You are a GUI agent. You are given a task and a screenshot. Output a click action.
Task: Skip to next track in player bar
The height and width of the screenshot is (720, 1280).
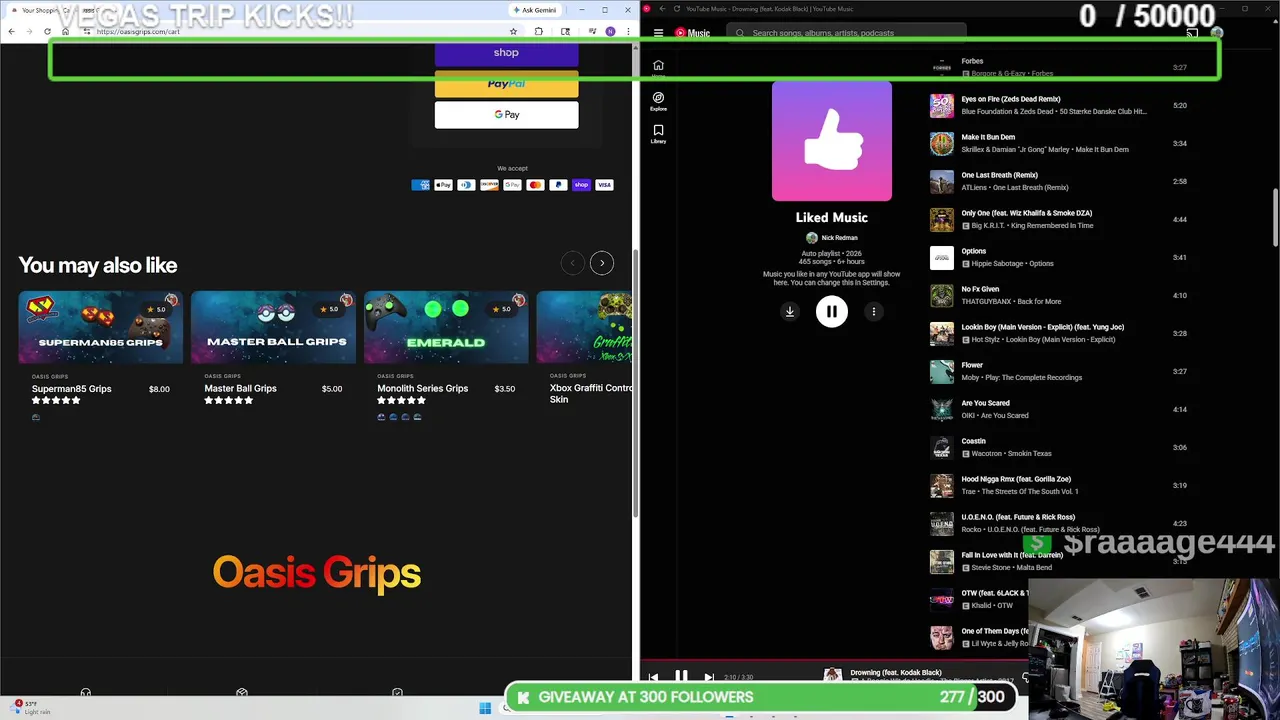tap(709, 677)
